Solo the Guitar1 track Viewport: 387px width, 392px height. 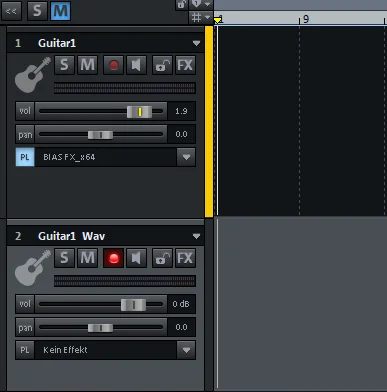(64, 65)
